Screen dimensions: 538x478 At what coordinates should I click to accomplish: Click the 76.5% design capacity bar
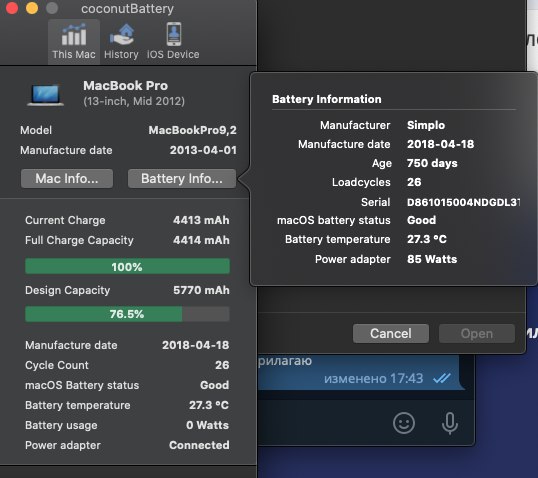tap(127, 314)
